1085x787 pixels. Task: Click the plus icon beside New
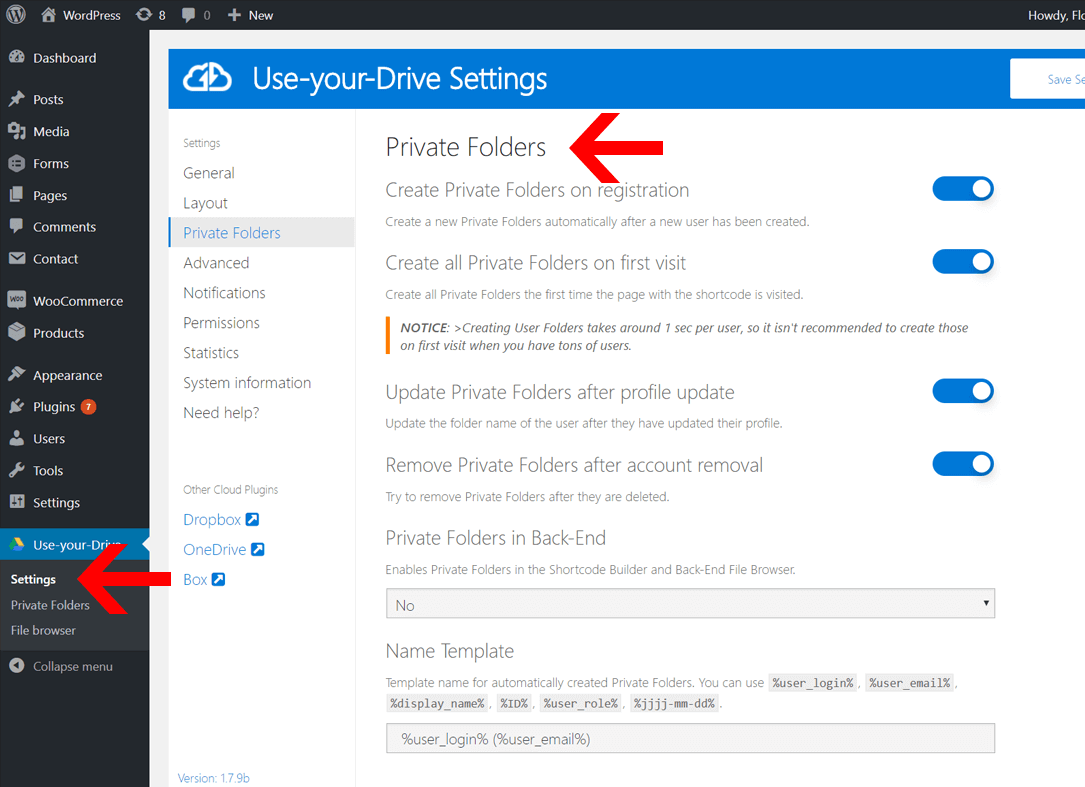(x=234, y=15)
